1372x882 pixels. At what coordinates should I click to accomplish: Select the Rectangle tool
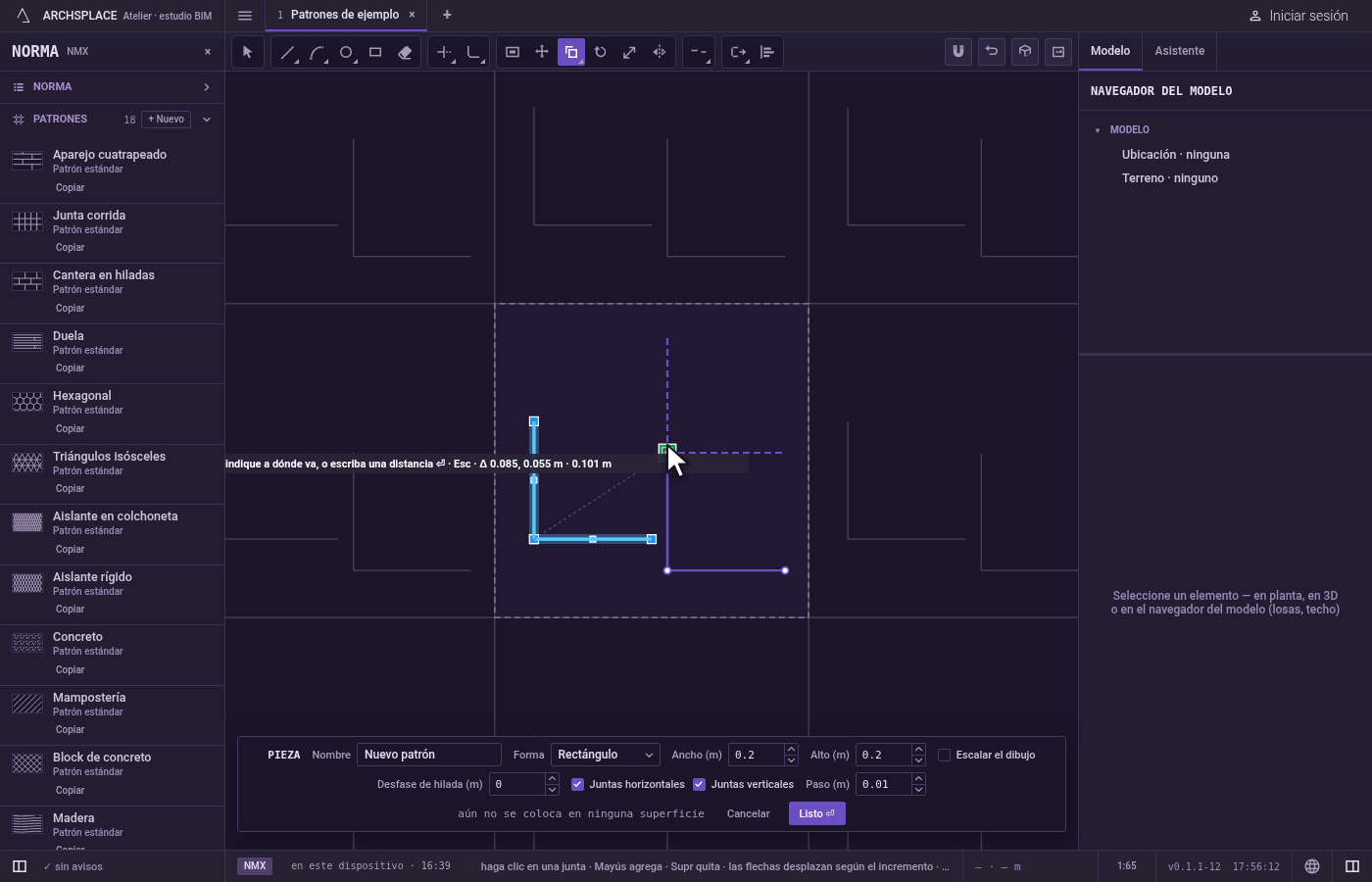375,52
